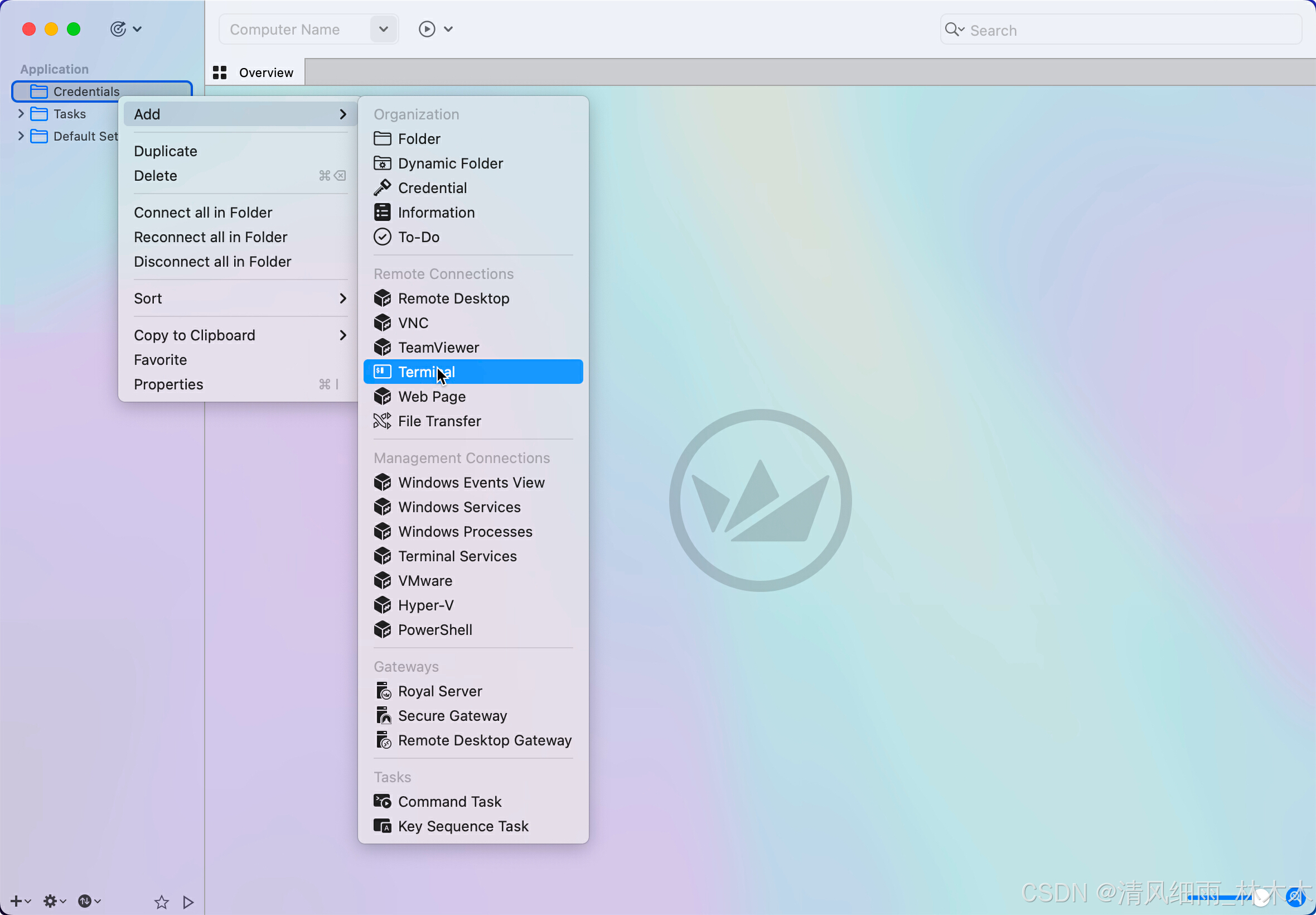1316x915 pixels.
Task: Open the circular N icon dropdown at bottom
Action: (89, 901)
